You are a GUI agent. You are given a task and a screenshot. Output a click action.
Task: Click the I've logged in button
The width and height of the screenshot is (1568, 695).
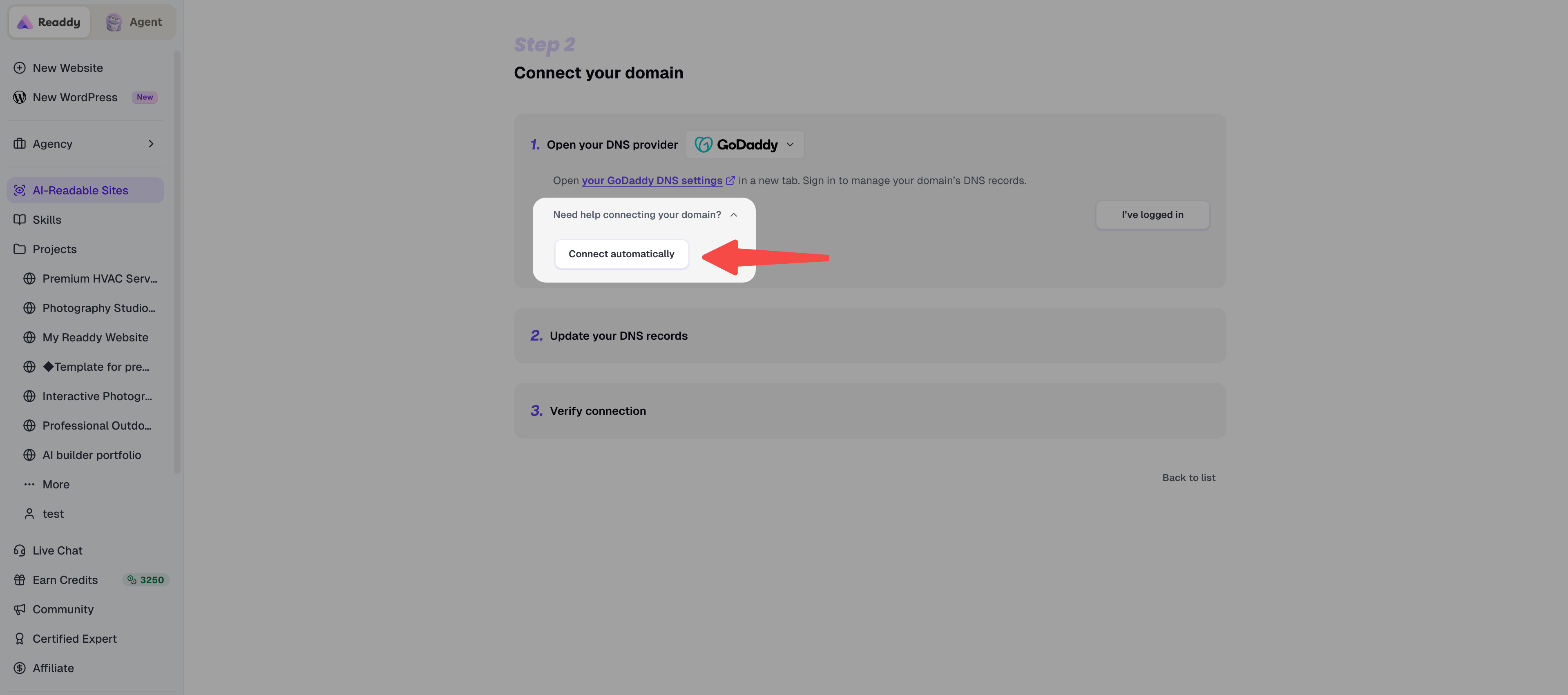(1152, 215)
